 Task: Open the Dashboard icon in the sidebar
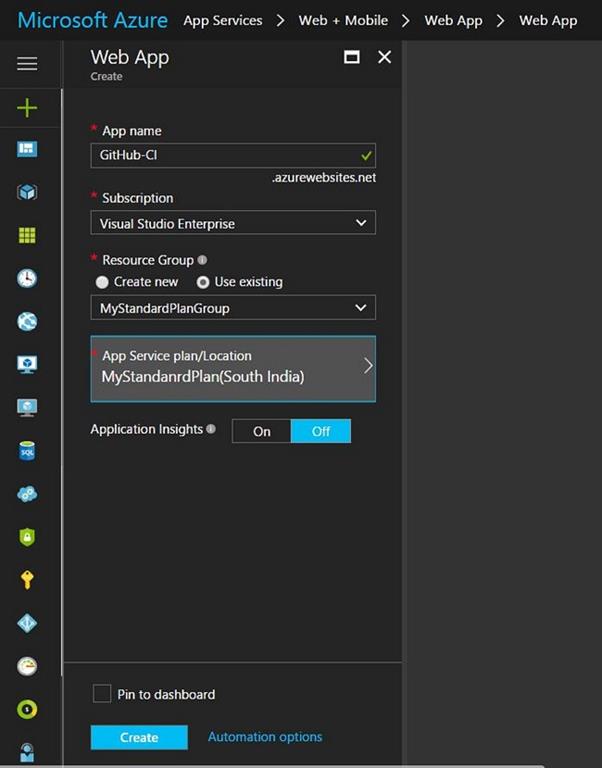(27, 149)
